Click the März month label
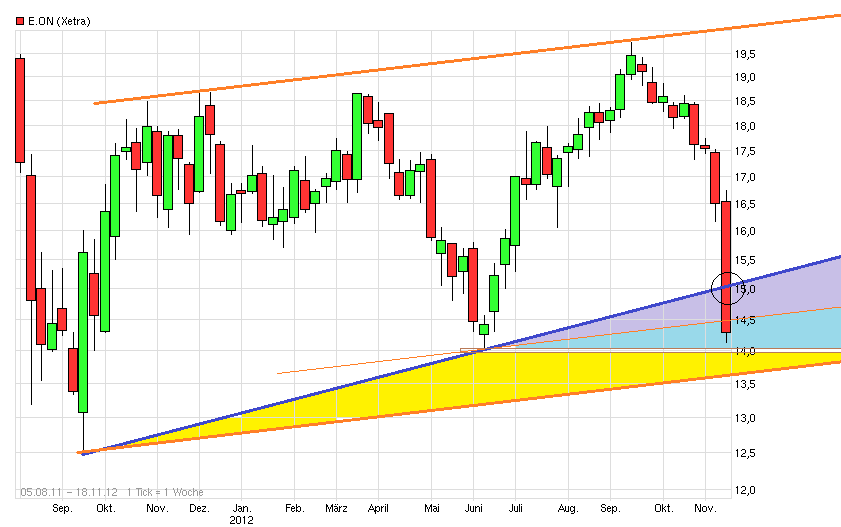This screenshot has height=527, width=841. coord(336,508)
